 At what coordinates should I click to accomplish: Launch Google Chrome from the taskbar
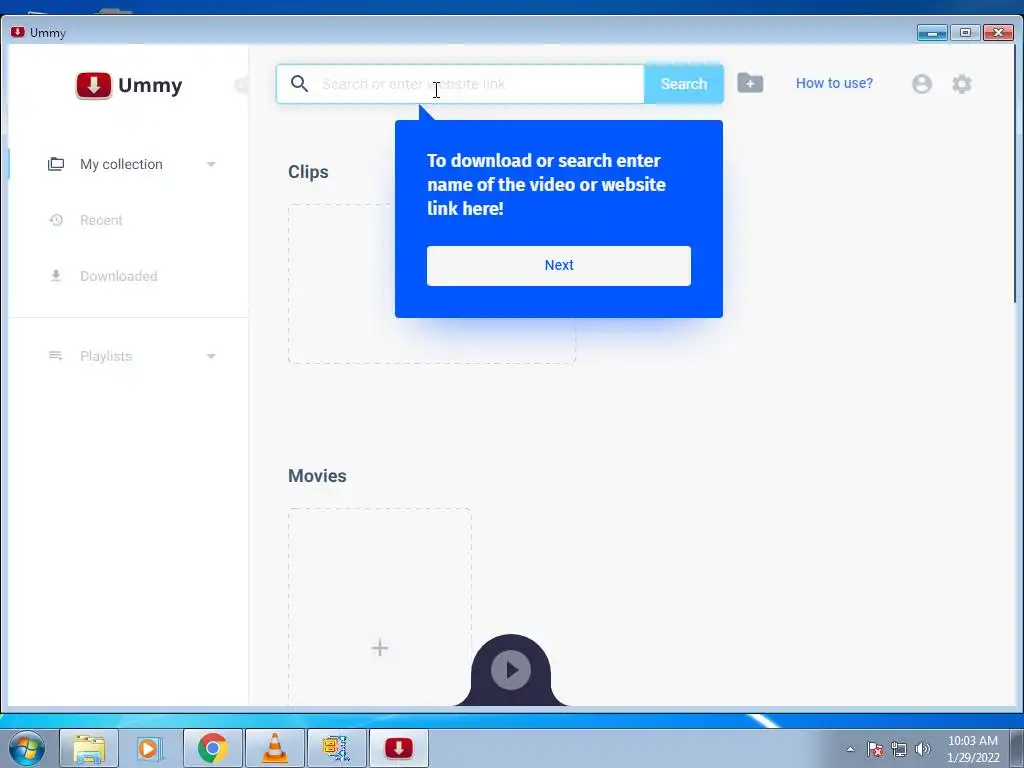coord(212,748)
